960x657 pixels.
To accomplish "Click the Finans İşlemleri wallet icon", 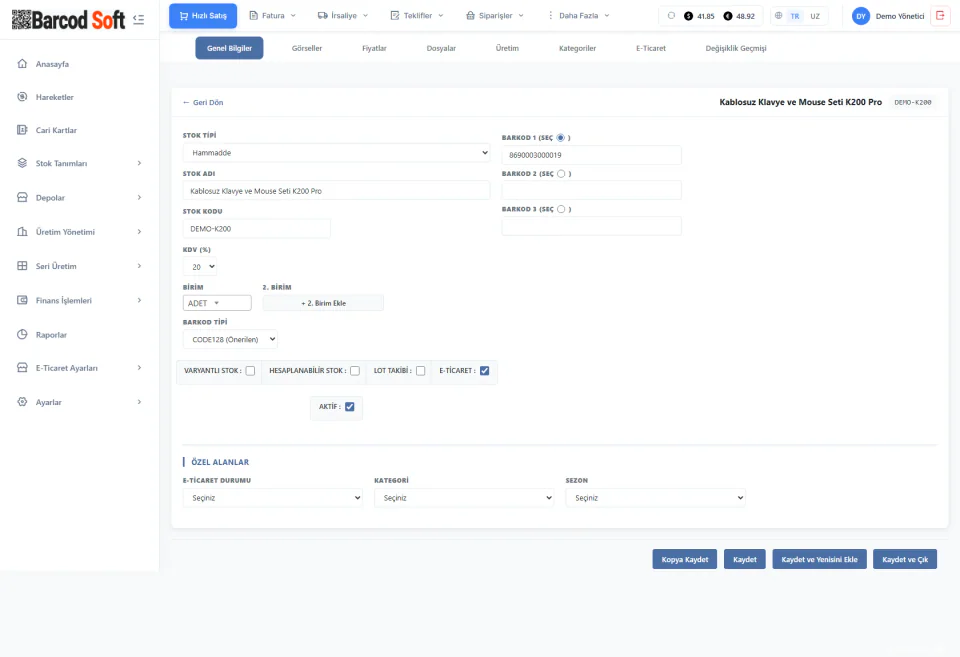I will pos(22,300).
